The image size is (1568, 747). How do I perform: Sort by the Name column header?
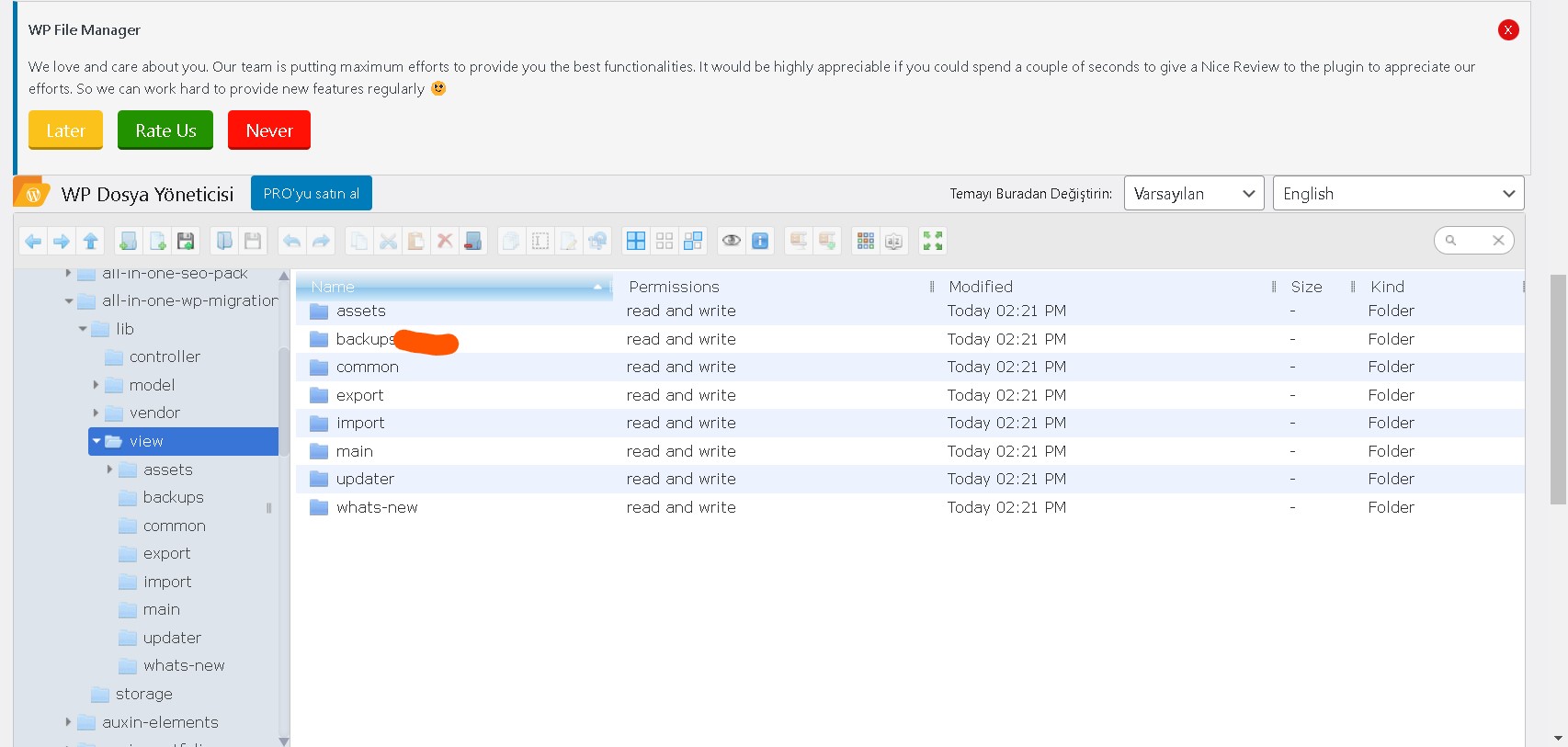pyautogui.click(x=454, y=287)
